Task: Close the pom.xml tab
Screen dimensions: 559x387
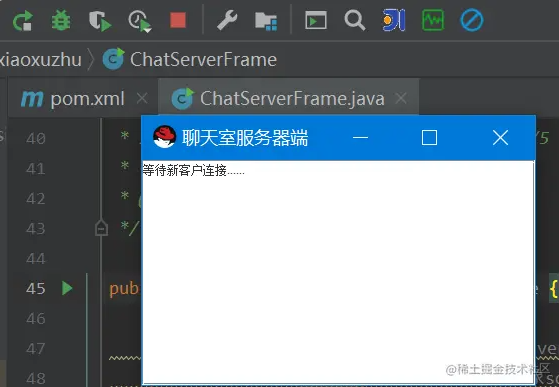Action: [x=142, y=98]
